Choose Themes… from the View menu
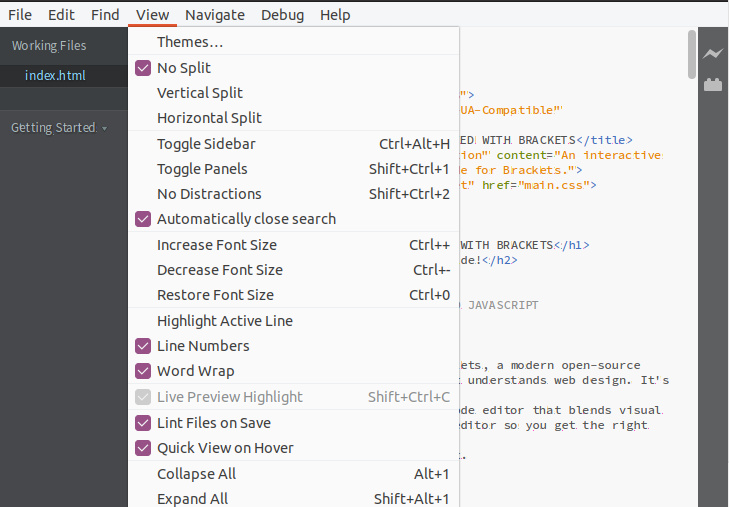 point(190,42)
